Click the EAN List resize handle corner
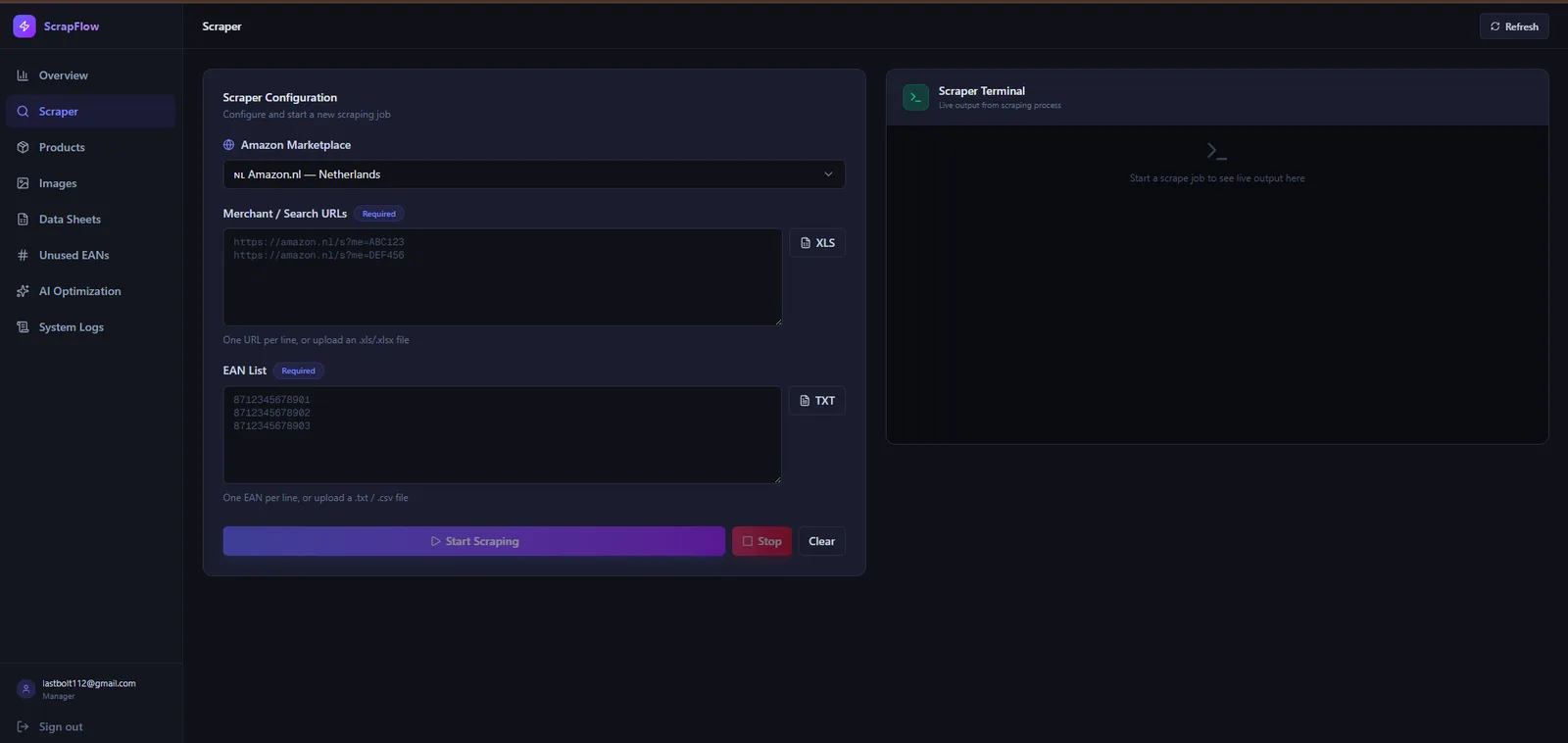This screenshot has height=743, width=1568. [x=777, y=478]
